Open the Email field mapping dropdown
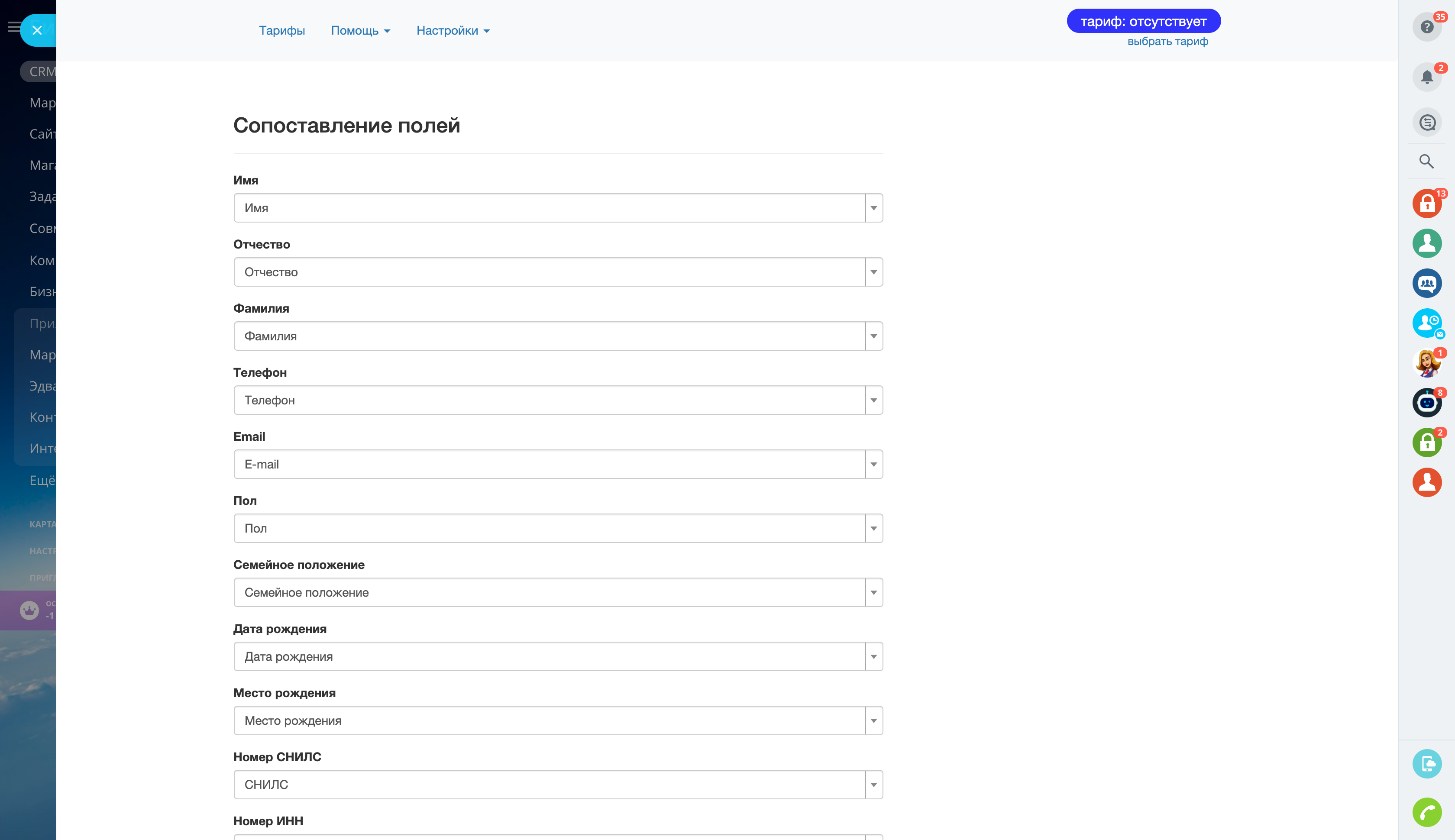The height and width of the screenshot is (840, 1455). coord(873,465)
